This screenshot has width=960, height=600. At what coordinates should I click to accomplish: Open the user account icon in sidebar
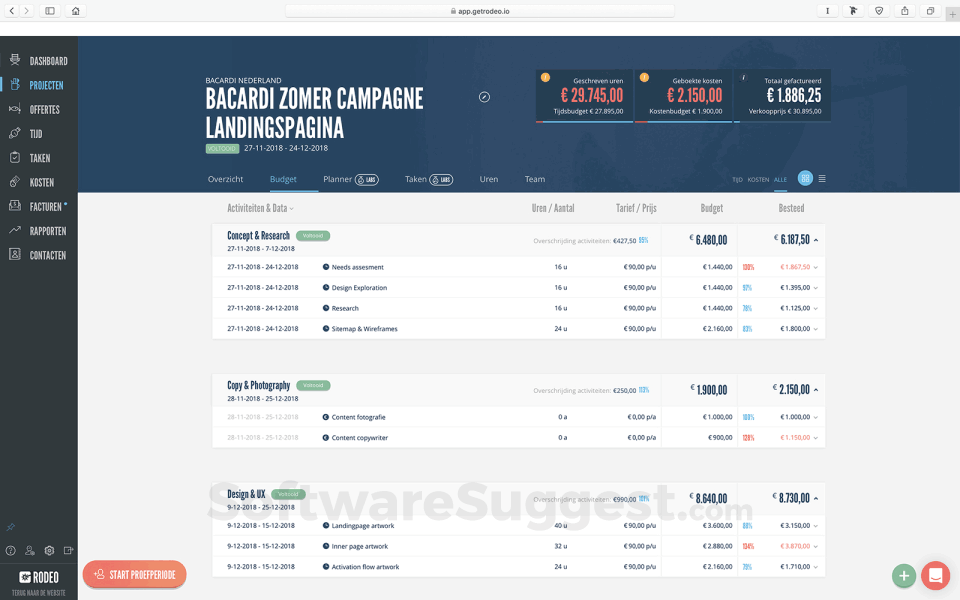[30, 550]
